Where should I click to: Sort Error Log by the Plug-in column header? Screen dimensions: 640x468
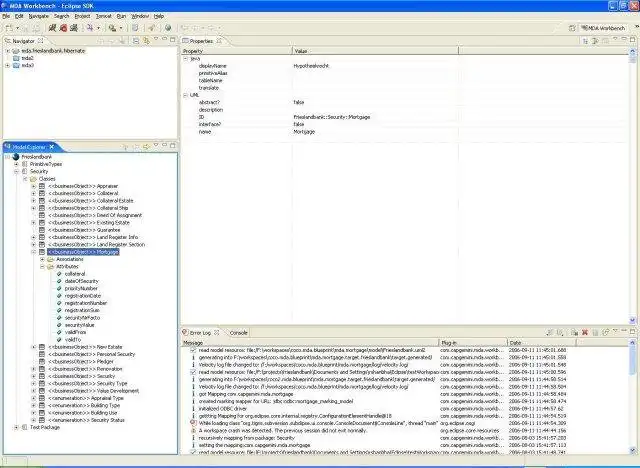click(x=473, y=343)
